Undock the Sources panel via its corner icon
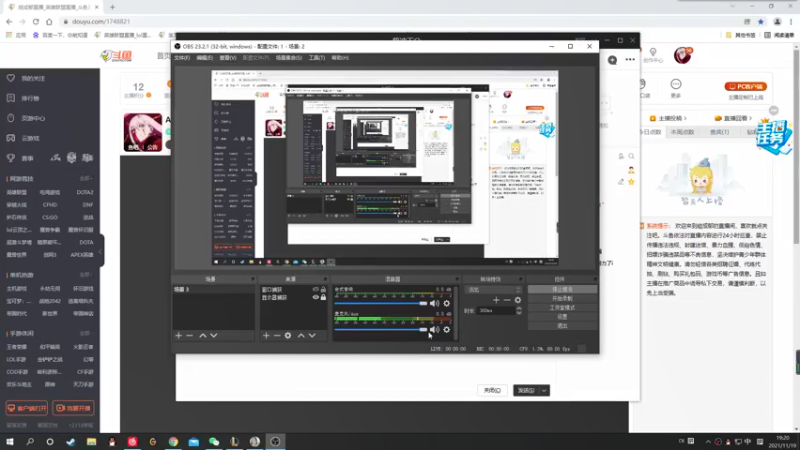 pos(325,279)
